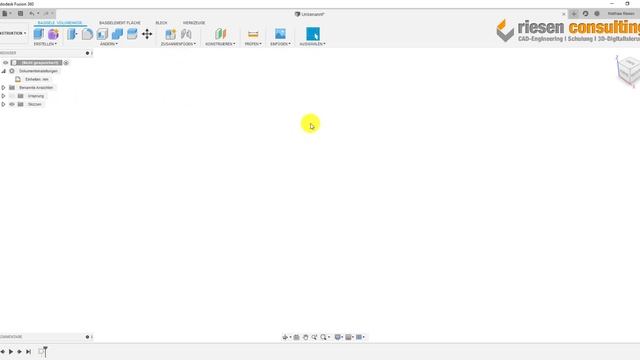Click the Save icon in top bar
Screen dimensions: 640x360
click(20, 13)
